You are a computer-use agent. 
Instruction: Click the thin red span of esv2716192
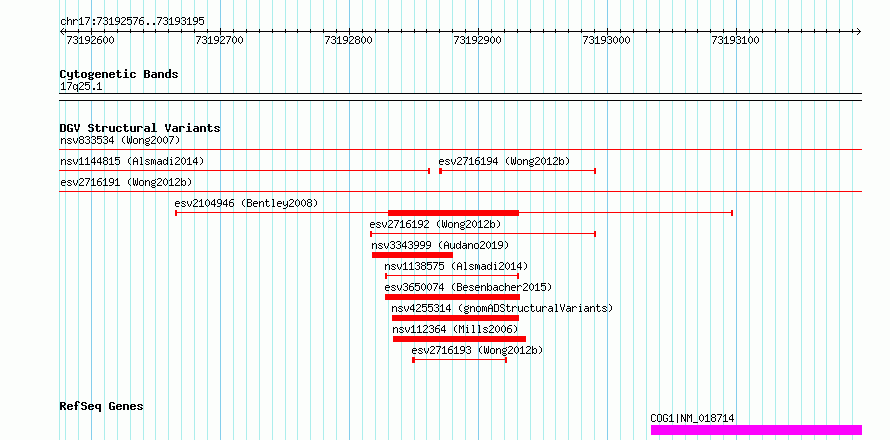483,234
